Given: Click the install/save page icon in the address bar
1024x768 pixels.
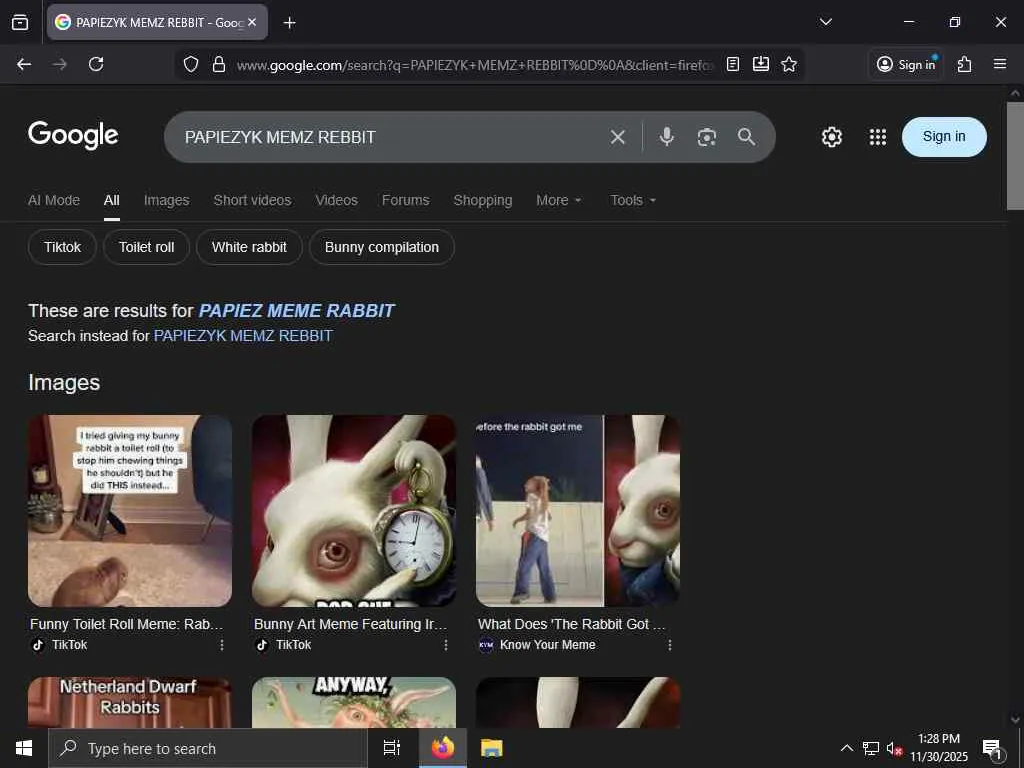Looking at the screenshot, I should coord(761,64).
